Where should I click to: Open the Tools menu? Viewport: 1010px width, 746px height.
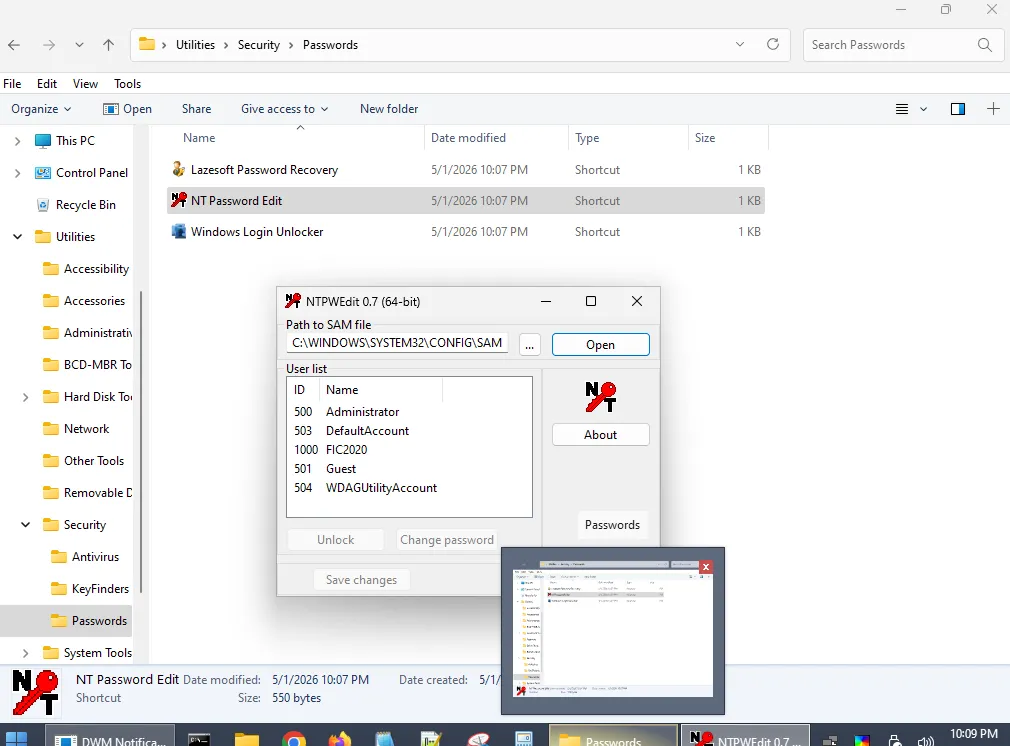(x=128, y=84)
